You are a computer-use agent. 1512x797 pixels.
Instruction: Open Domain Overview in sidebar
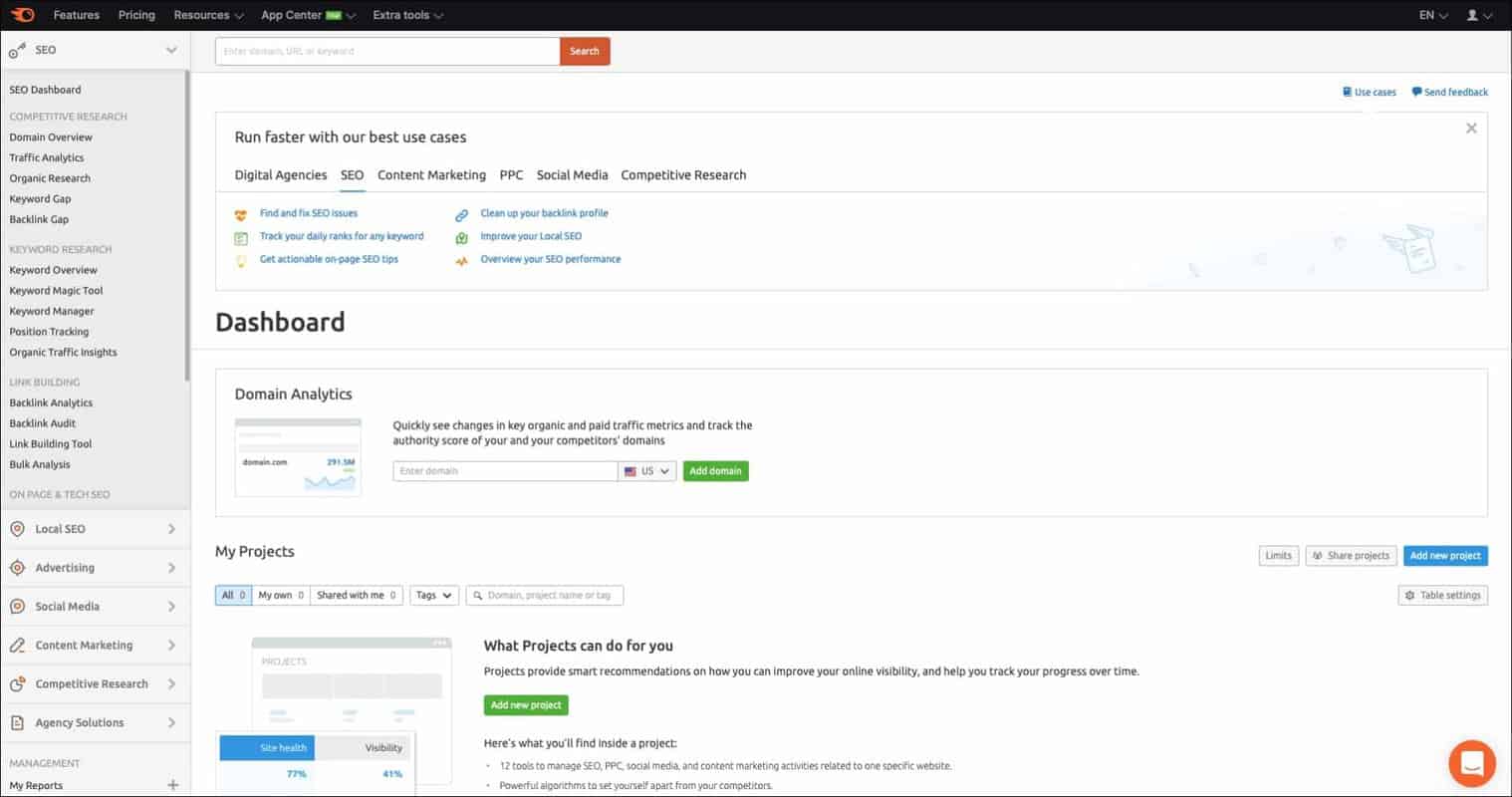click(x=51, y=137)
